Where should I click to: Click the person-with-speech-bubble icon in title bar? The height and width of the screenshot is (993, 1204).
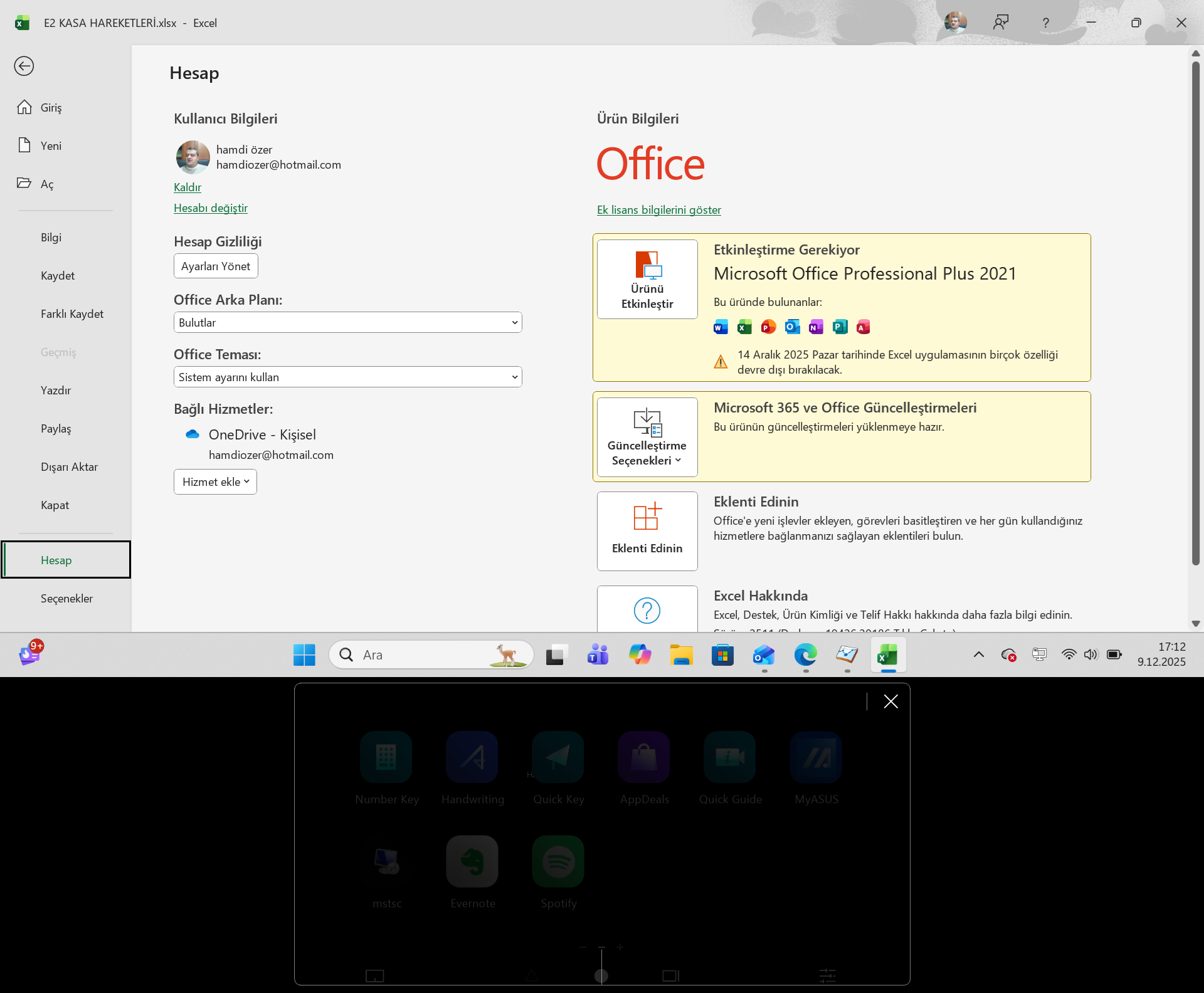tap(1001, 23)
